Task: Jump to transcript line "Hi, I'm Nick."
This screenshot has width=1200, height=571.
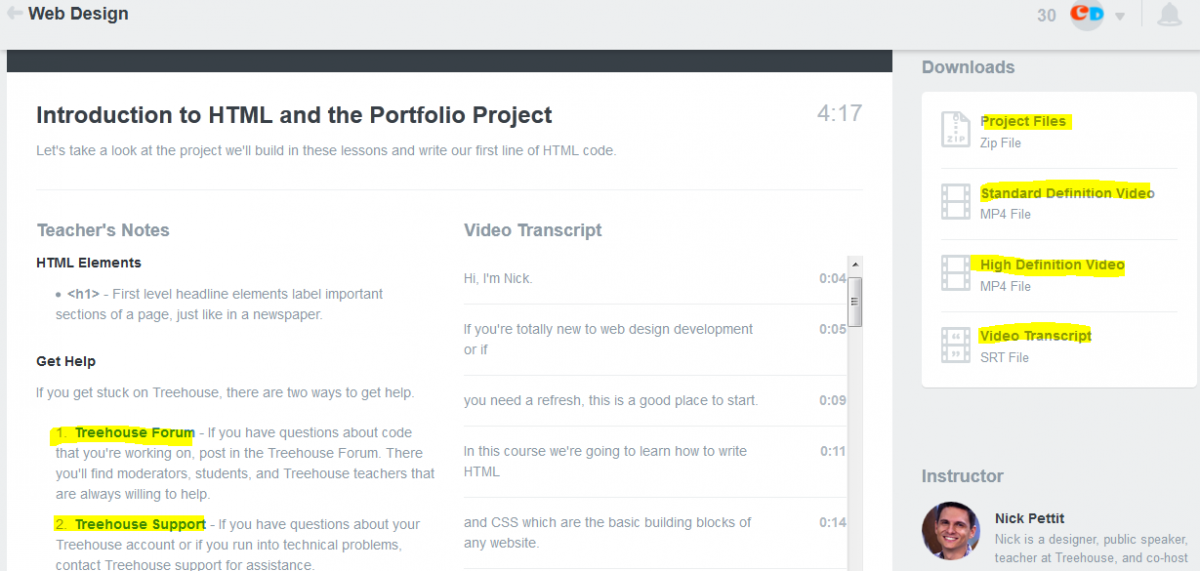Action: click(x=498, y=278)
